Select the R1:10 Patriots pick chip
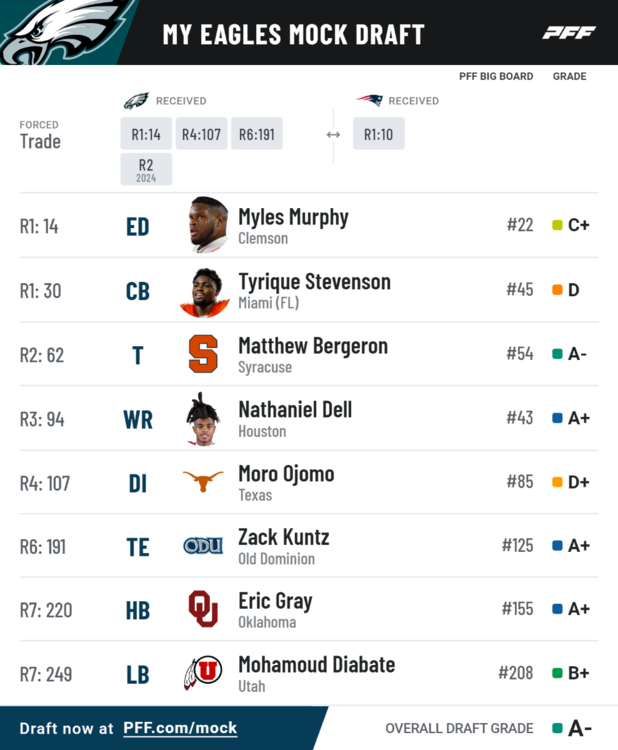The image size is (618, 750). [379, 134]
